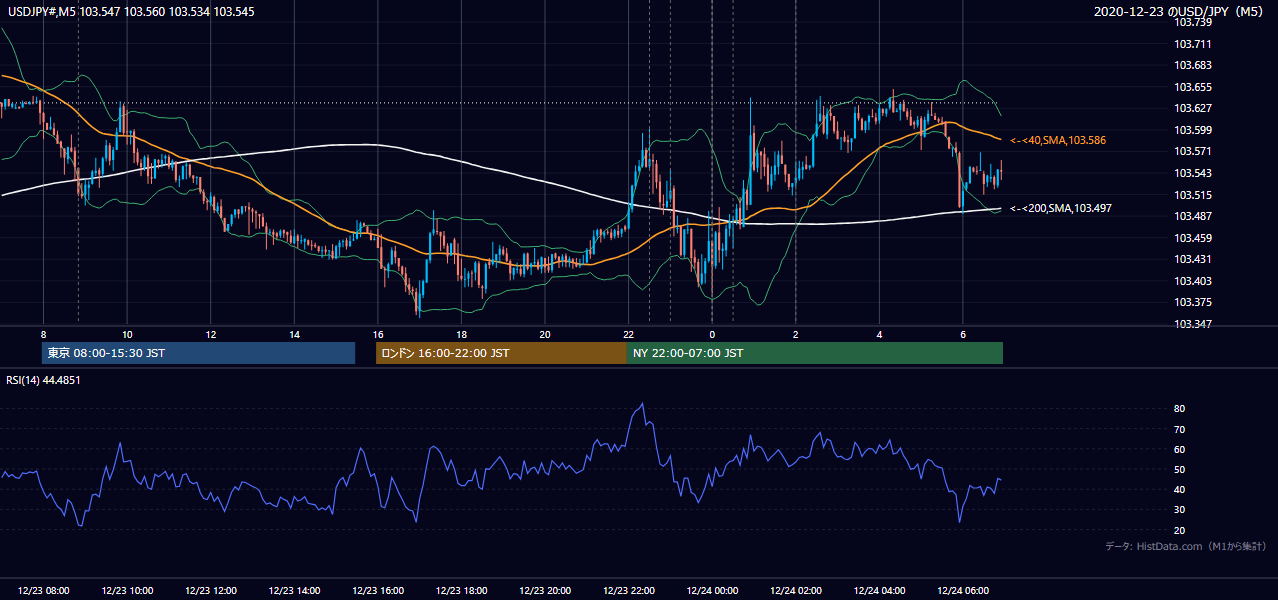Click hour label 0 under price chart

tap(712, 334)
